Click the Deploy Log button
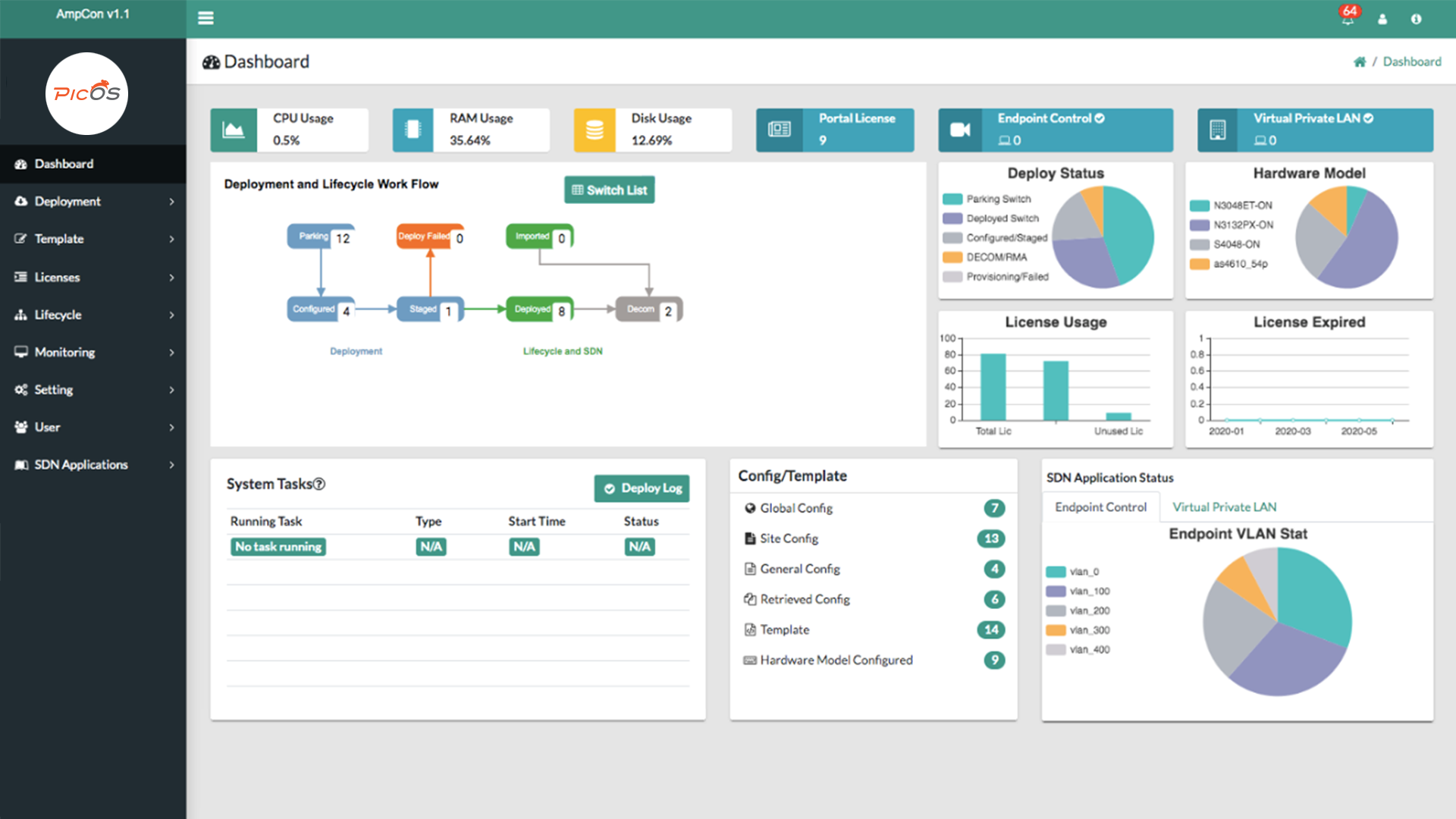This screenshot has width=1456, height=819. tap(643, 488)
